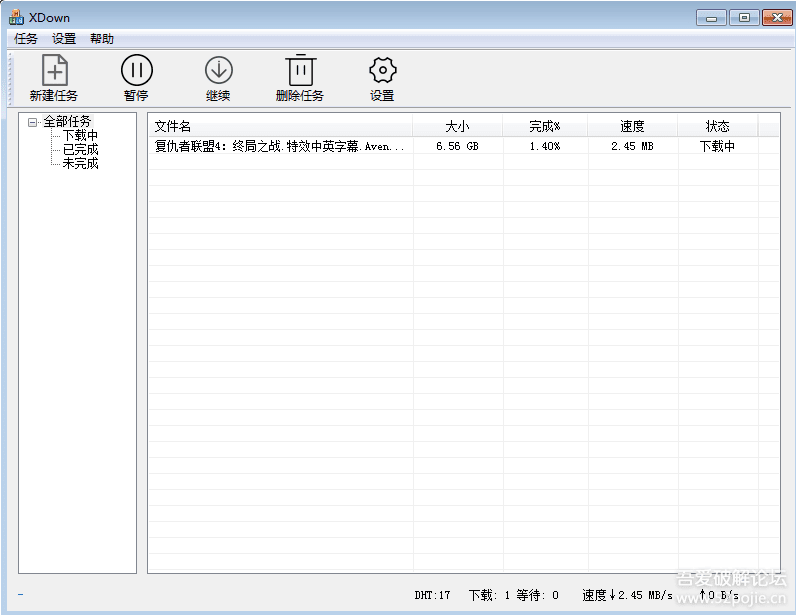Screen dimensions: 796x615
Task: Maximize the XDown window
Action: click(x=743, y=17)
